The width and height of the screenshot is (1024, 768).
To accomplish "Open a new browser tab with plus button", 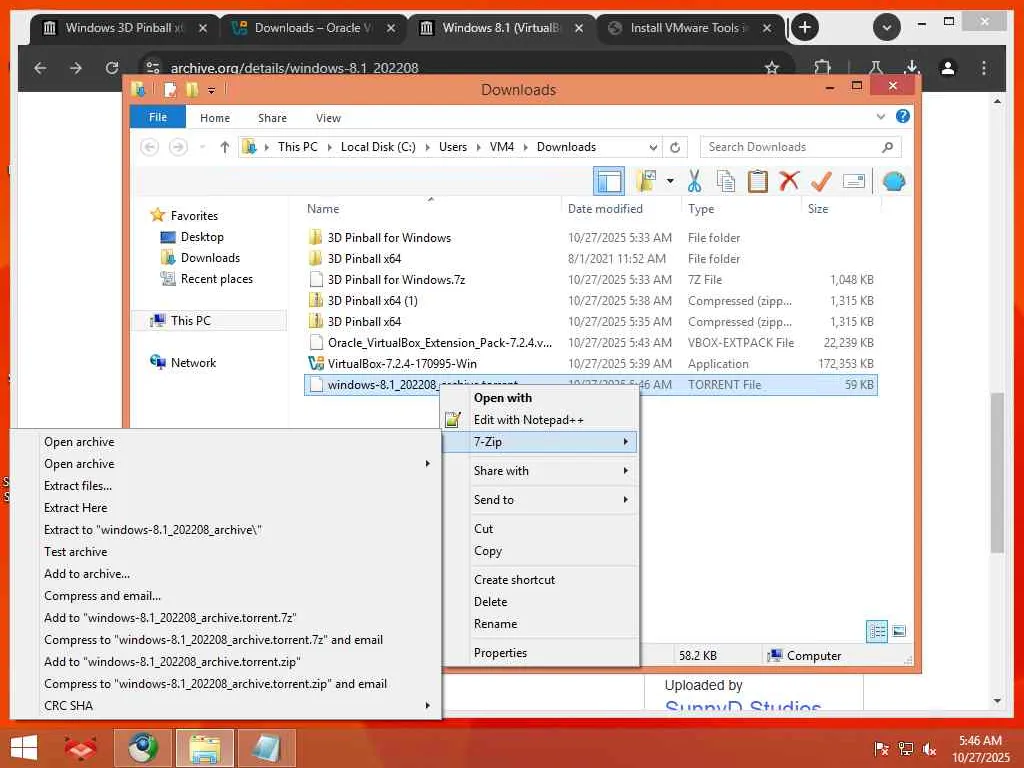I will [805, 27].
